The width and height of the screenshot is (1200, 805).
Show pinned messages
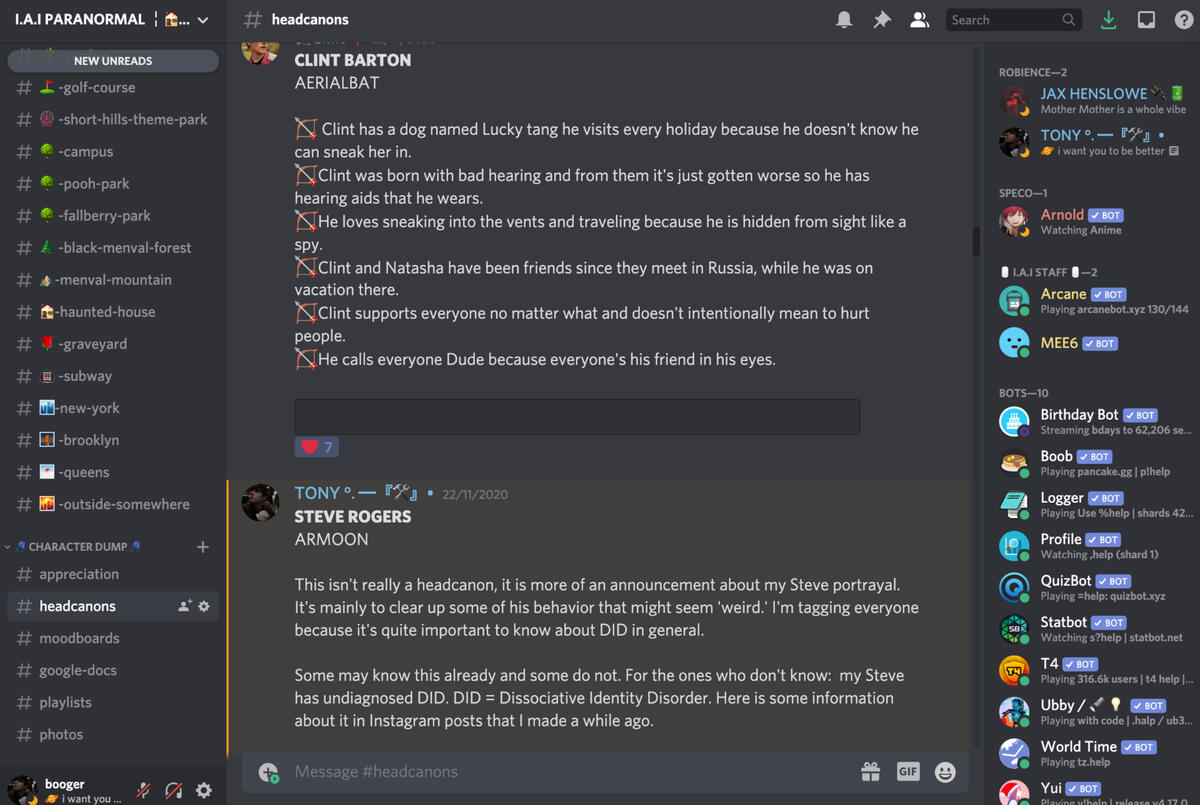point(882,20)
